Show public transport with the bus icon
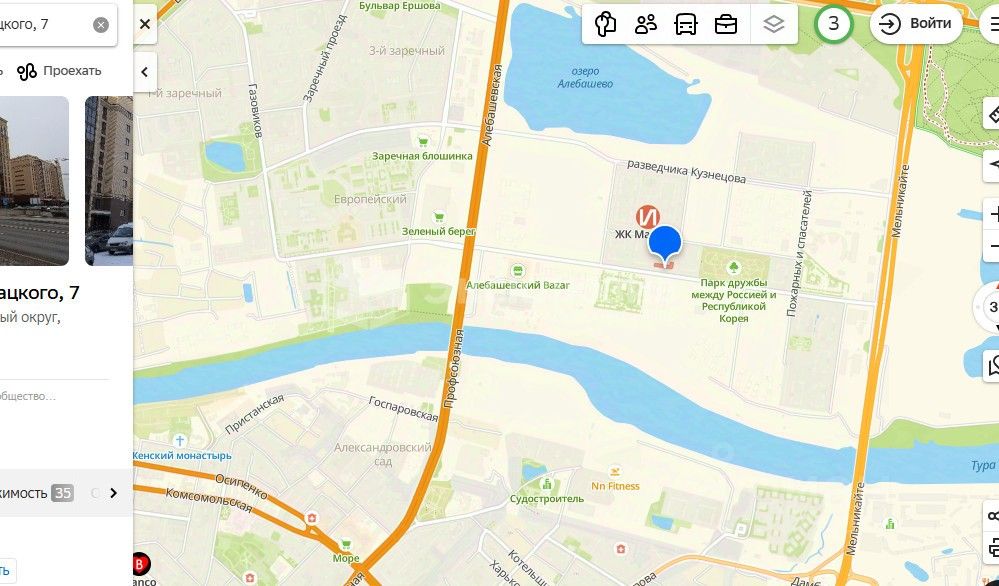 [686, 24]
